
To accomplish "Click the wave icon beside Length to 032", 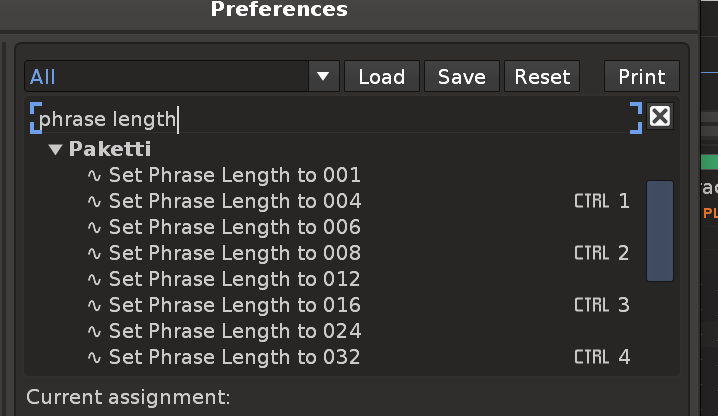I will pyautogui.click(x=95, y=357).
